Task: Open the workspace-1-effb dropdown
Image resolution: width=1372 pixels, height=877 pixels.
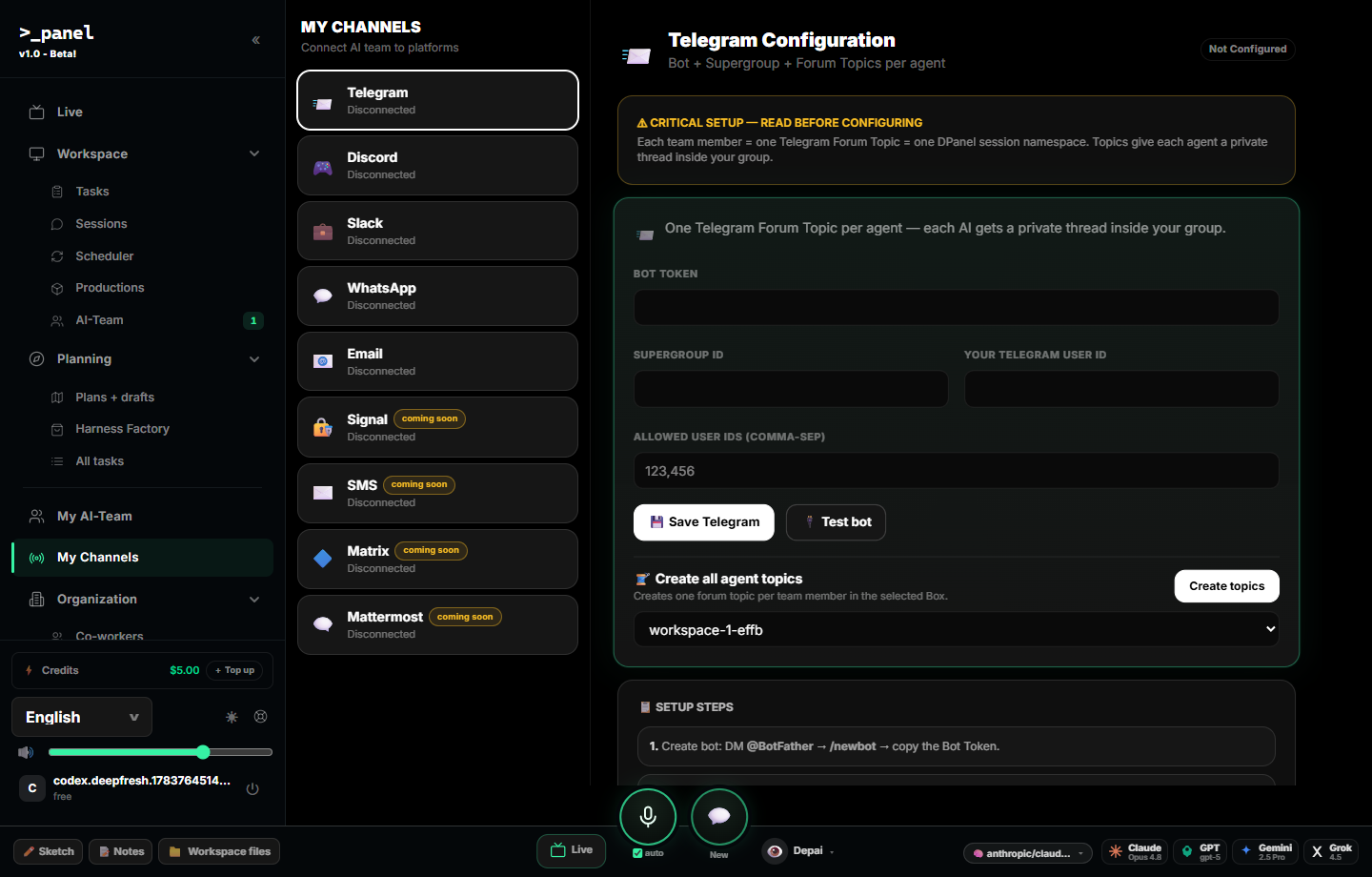Action: [x=956, y=630]
